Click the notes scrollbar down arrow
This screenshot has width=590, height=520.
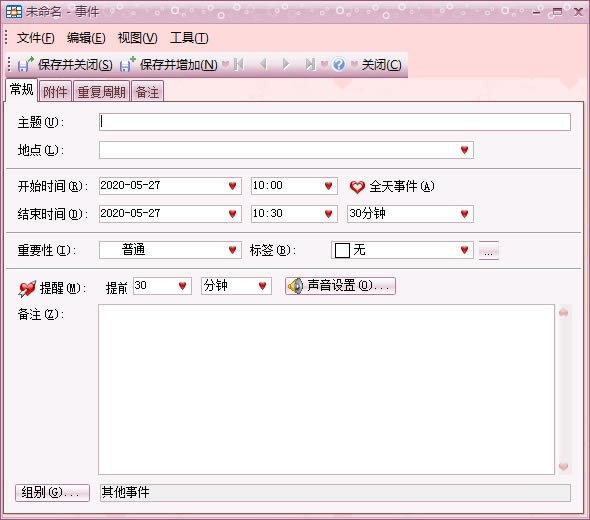[563, 467]
